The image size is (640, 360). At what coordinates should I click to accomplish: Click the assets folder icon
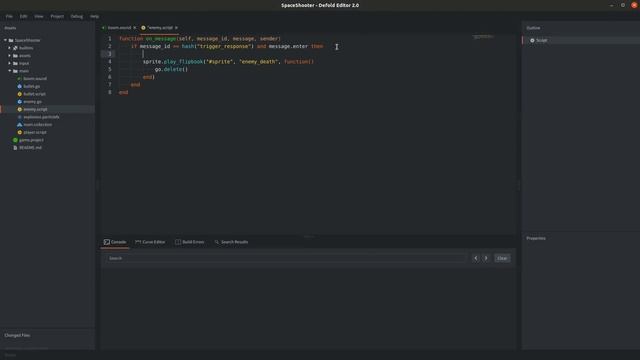pos(15,56)
